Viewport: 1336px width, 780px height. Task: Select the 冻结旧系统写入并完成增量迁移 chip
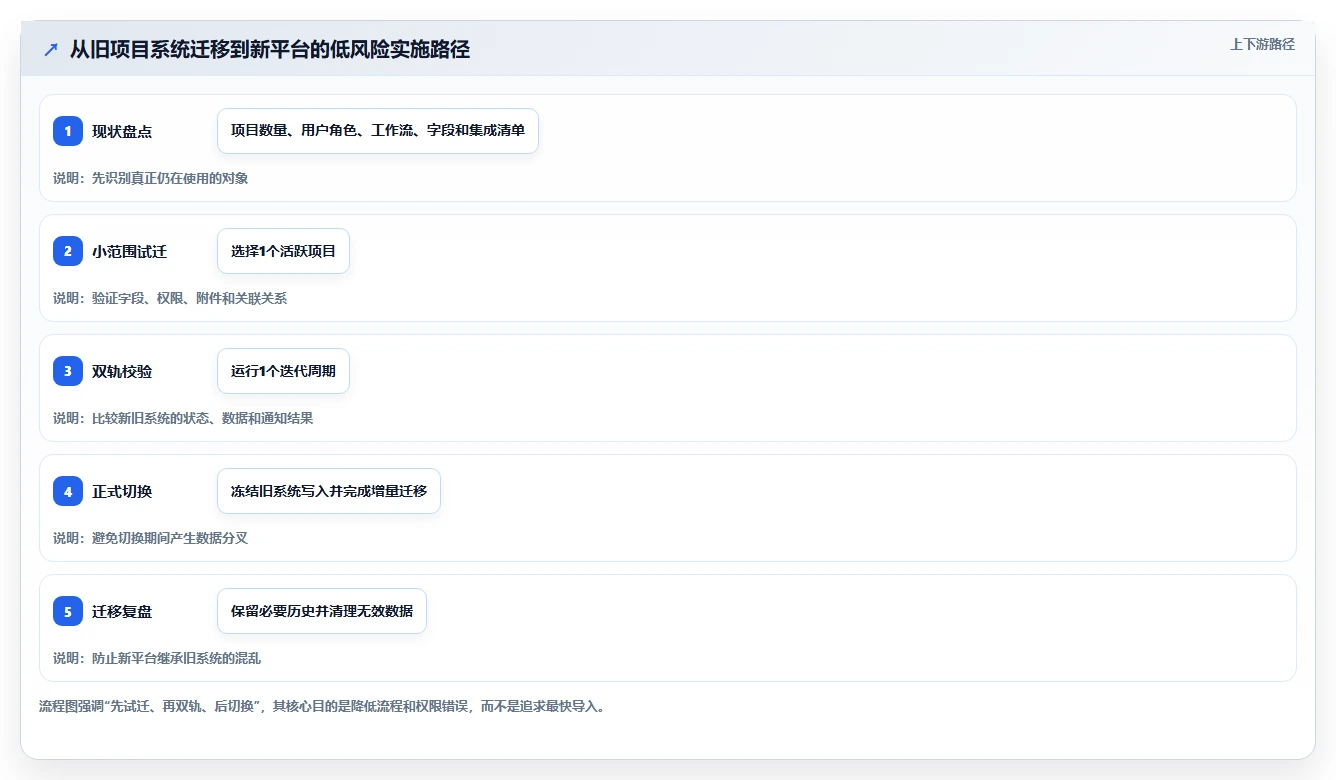pos(329,491)
